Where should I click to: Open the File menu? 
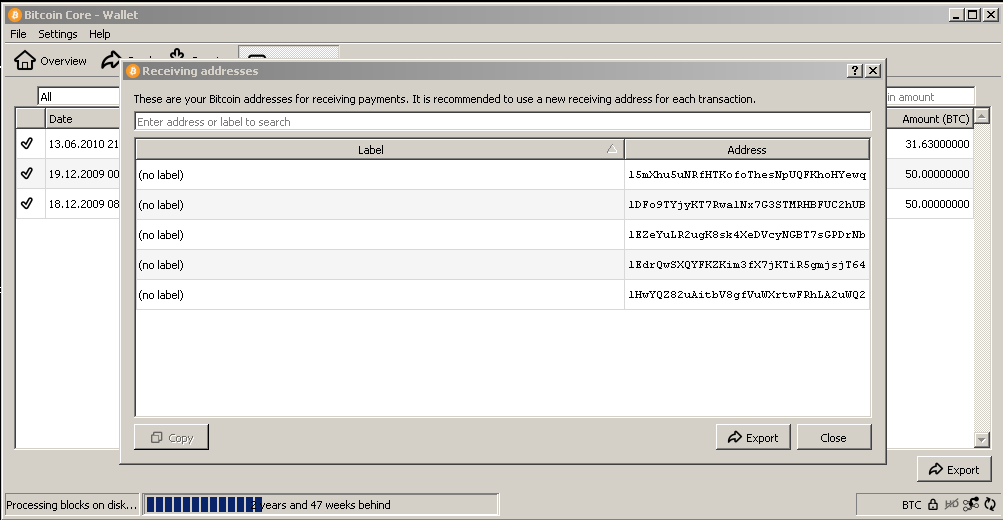18,34
